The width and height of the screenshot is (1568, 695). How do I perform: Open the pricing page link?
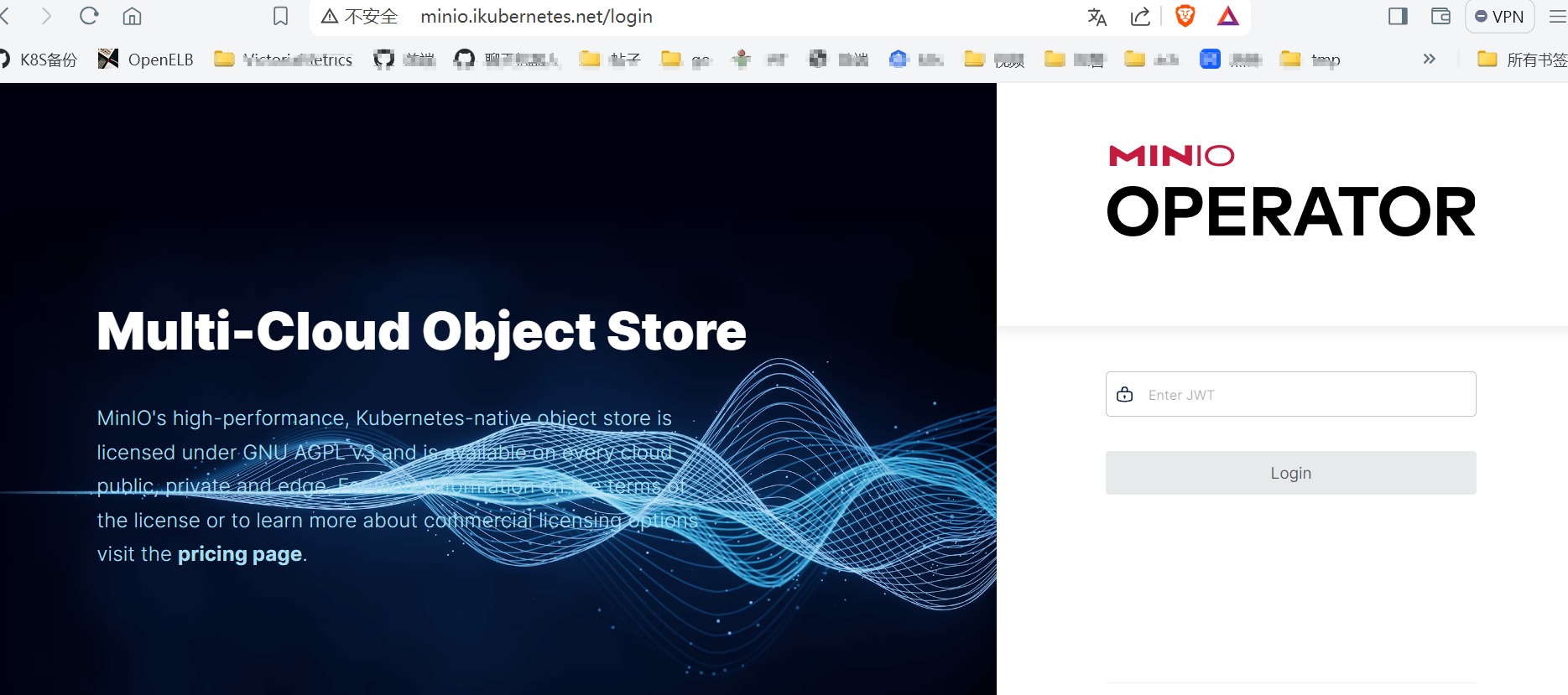[x=240, y=554]
